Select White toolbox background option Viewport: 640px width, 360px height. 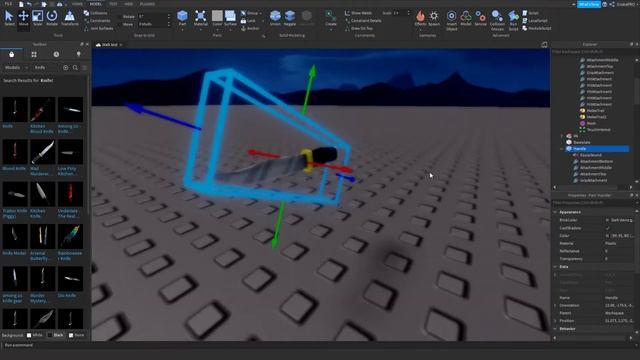click(x=29, y=335)
